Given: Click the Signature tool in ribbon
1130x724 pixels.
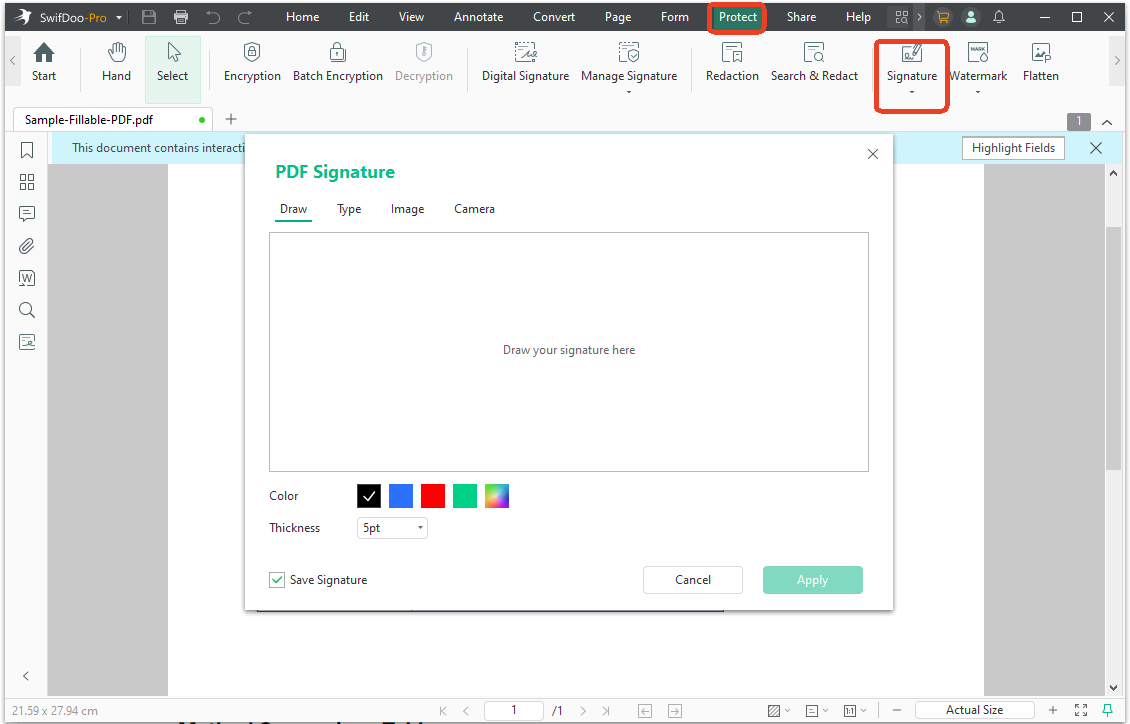Looking at the screenshot, I should [x=912, y=62].
